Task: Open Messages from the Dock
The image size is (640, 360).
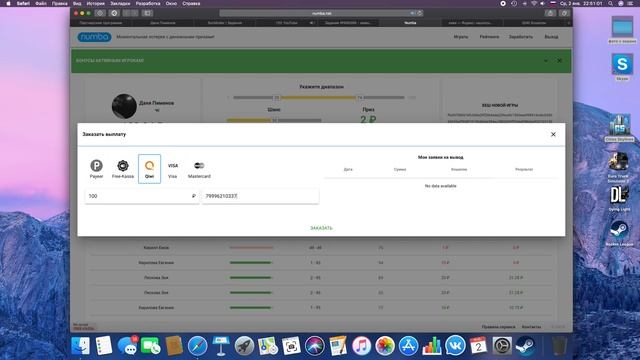Action: tap(127, 346)
